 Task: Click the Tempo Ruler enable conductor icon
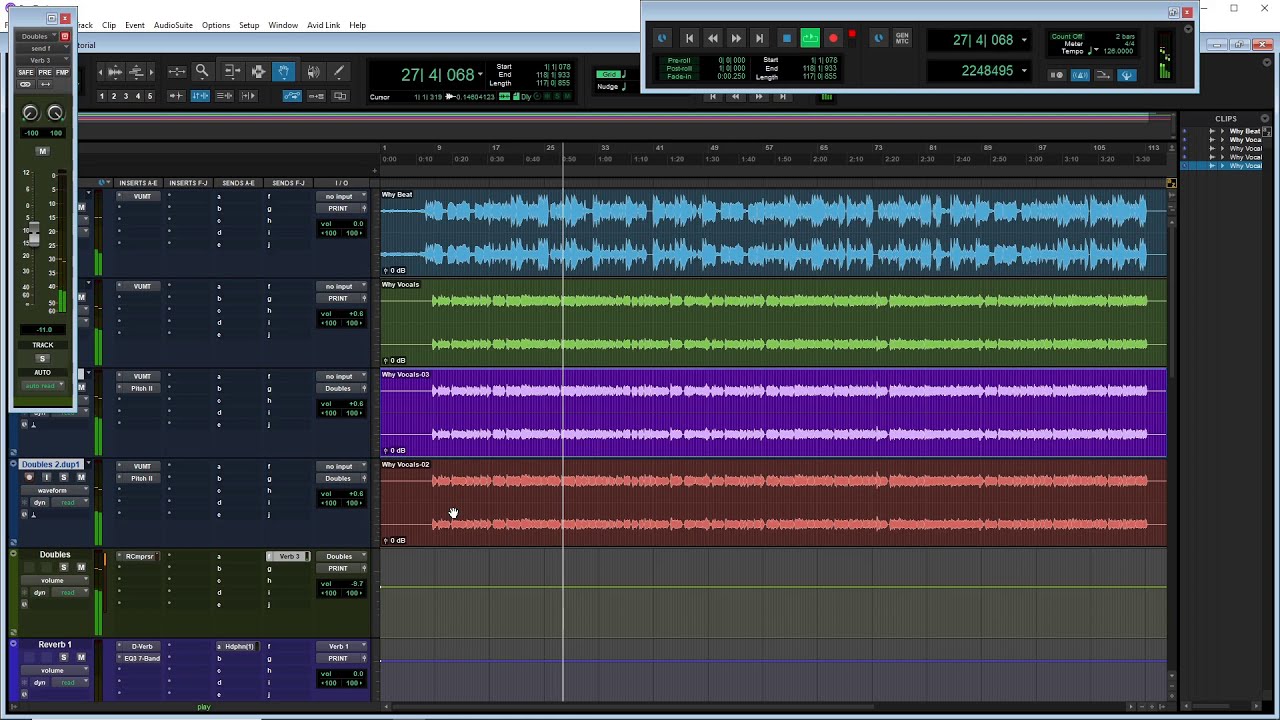point(1126,75)
